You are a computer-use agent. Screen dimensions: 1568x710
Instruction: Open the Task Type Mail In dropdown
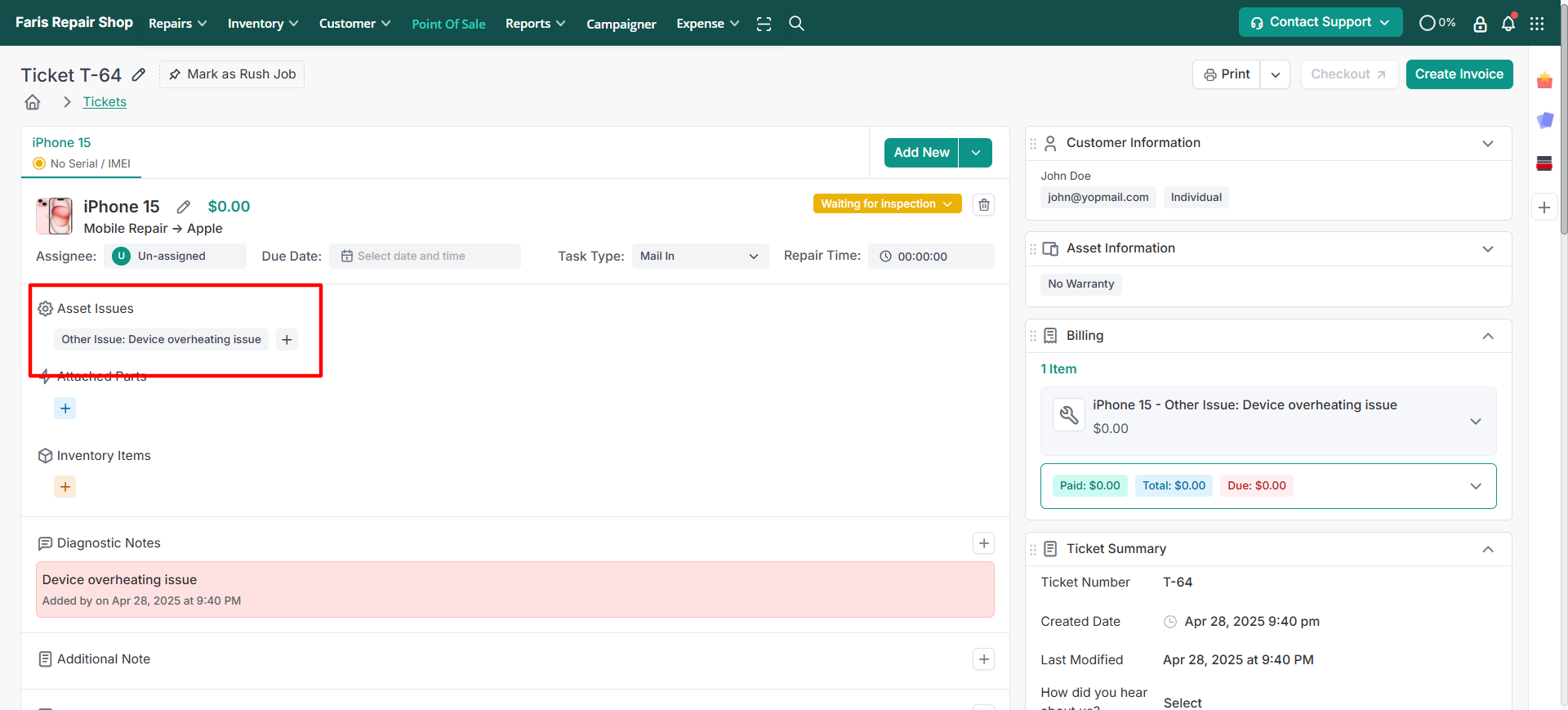tap(700, 257)
